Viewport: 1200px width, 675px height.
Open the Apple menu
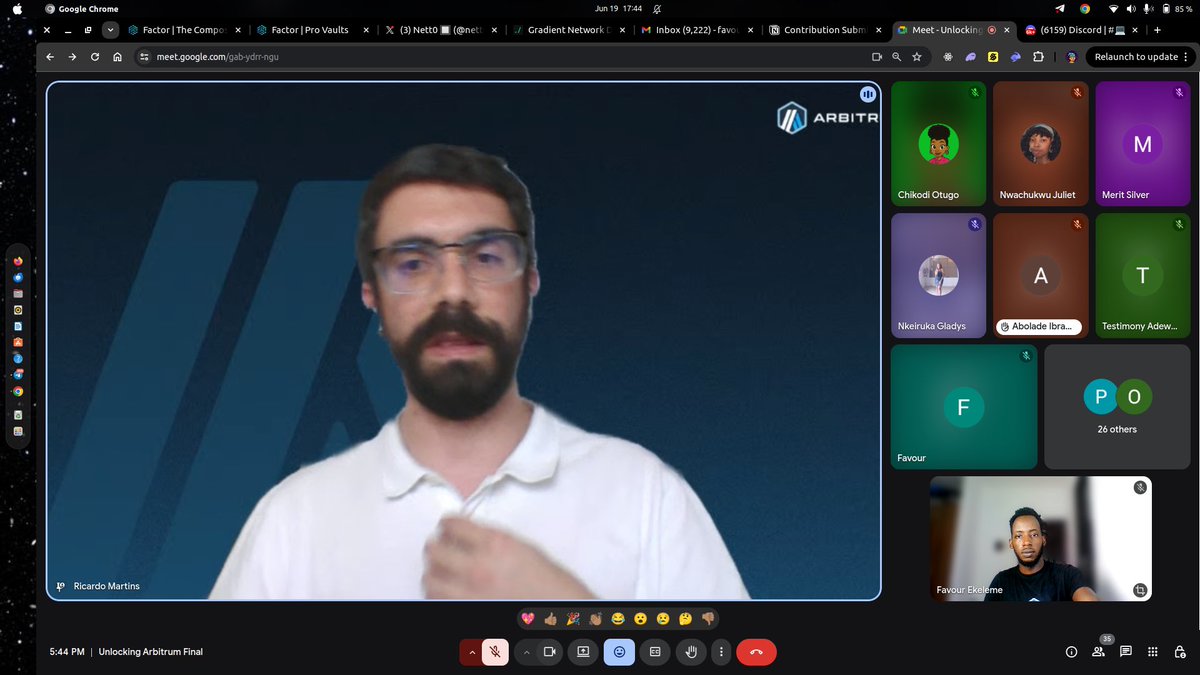[x=17, y=9]
